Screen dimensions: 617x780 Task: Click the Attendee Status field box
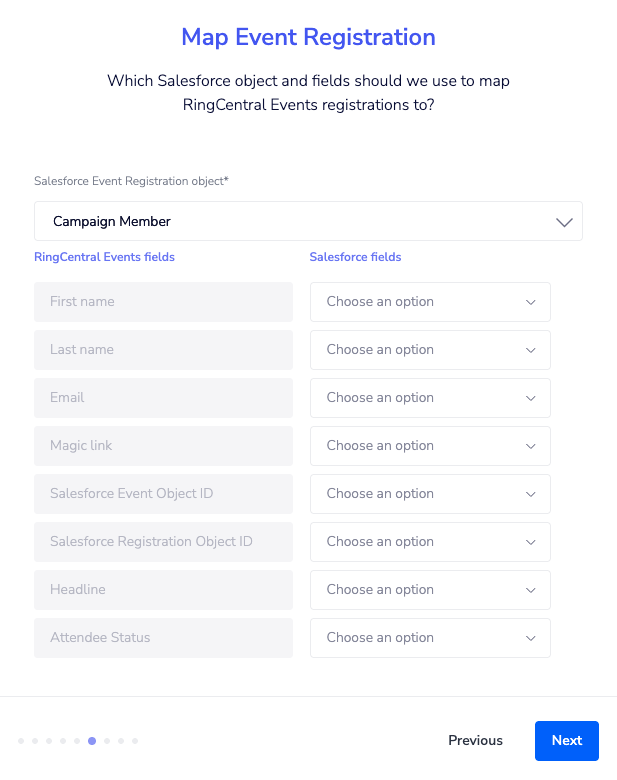pos(163,638)
